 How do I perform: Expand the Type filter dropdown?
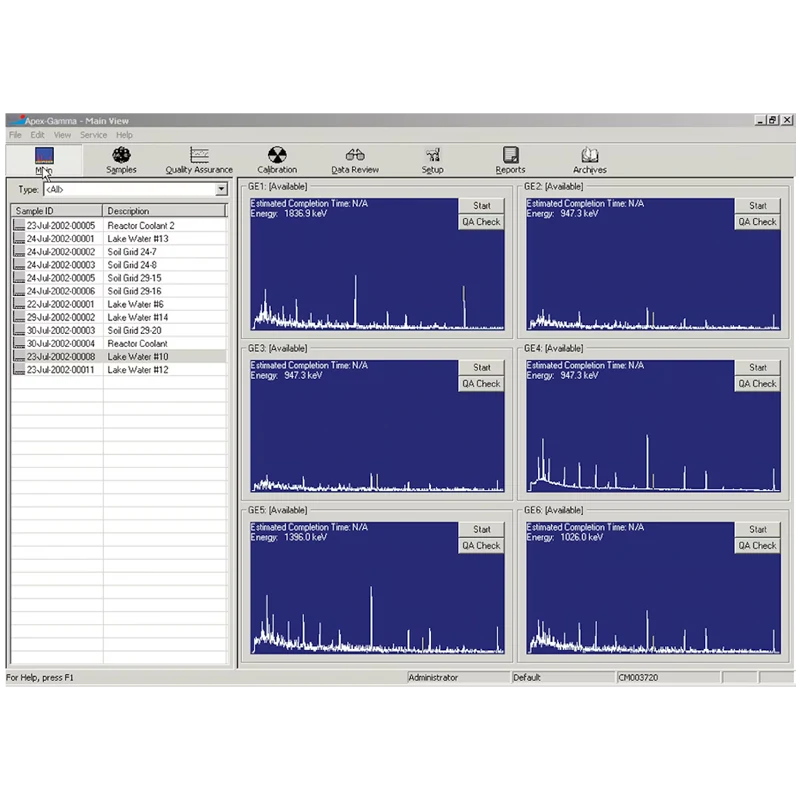221,189
